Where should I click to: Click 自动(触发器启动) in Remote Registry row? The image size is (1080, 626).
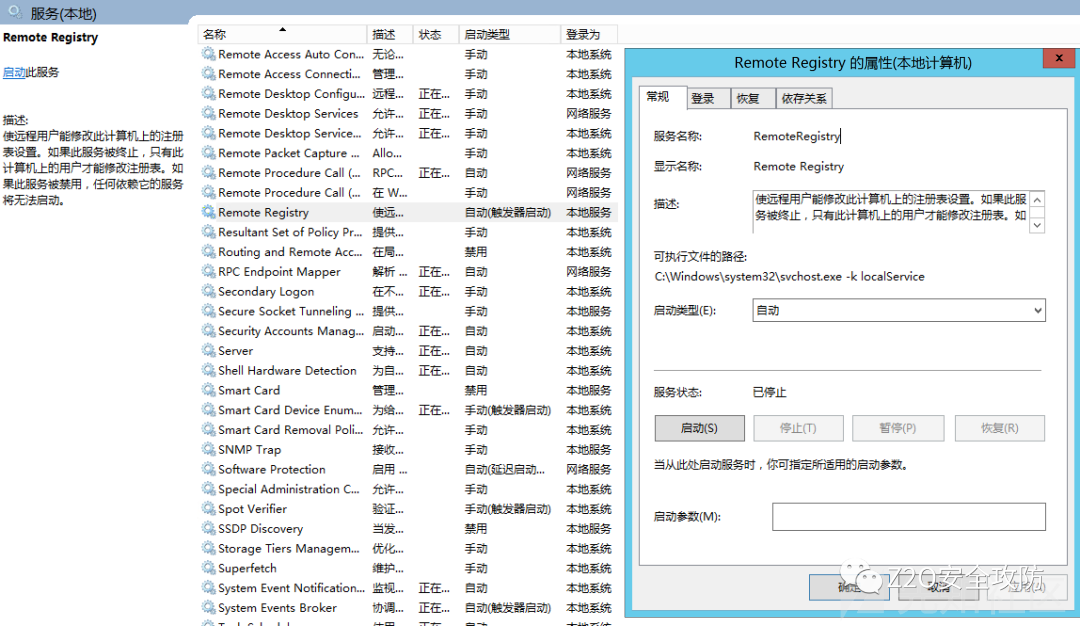[x=508, y=213]
